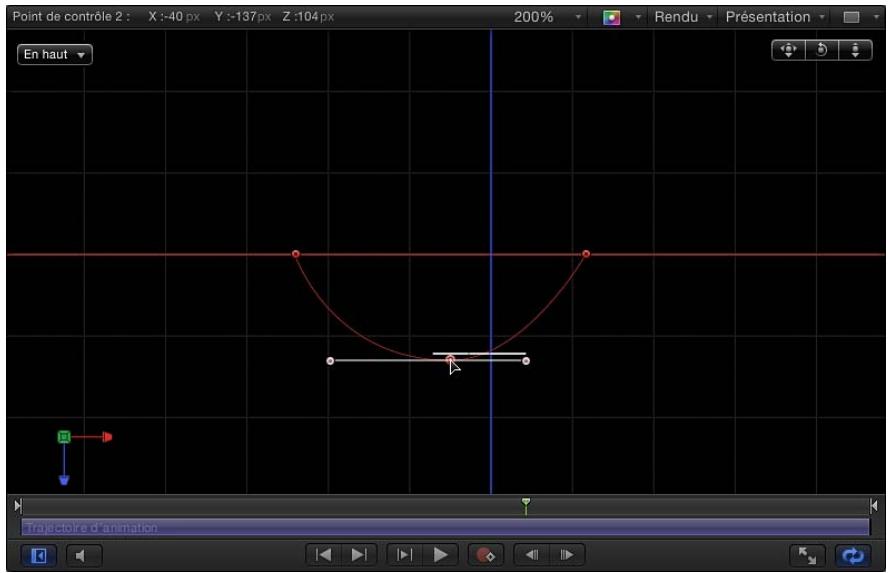
Task: Toggle the red Record animation button
Action: tap(485, 555)
